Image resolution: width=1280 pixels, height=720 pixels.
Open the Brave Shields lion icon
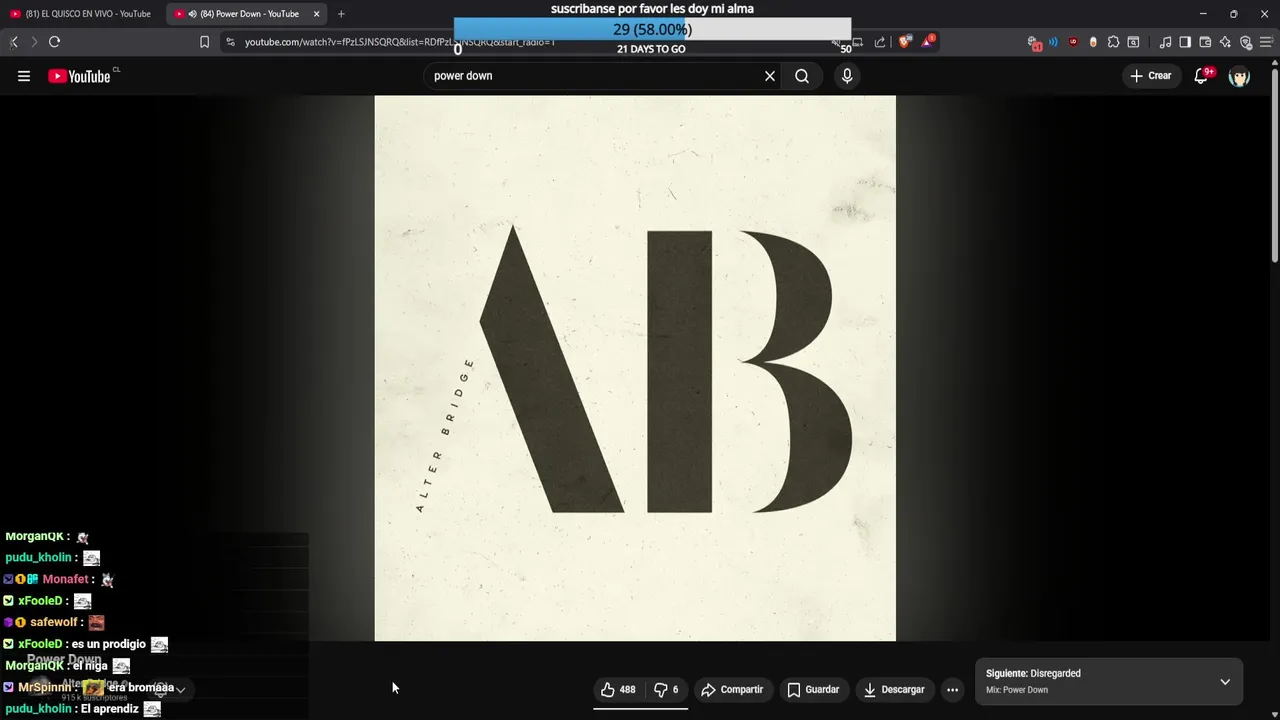(905, 42)
